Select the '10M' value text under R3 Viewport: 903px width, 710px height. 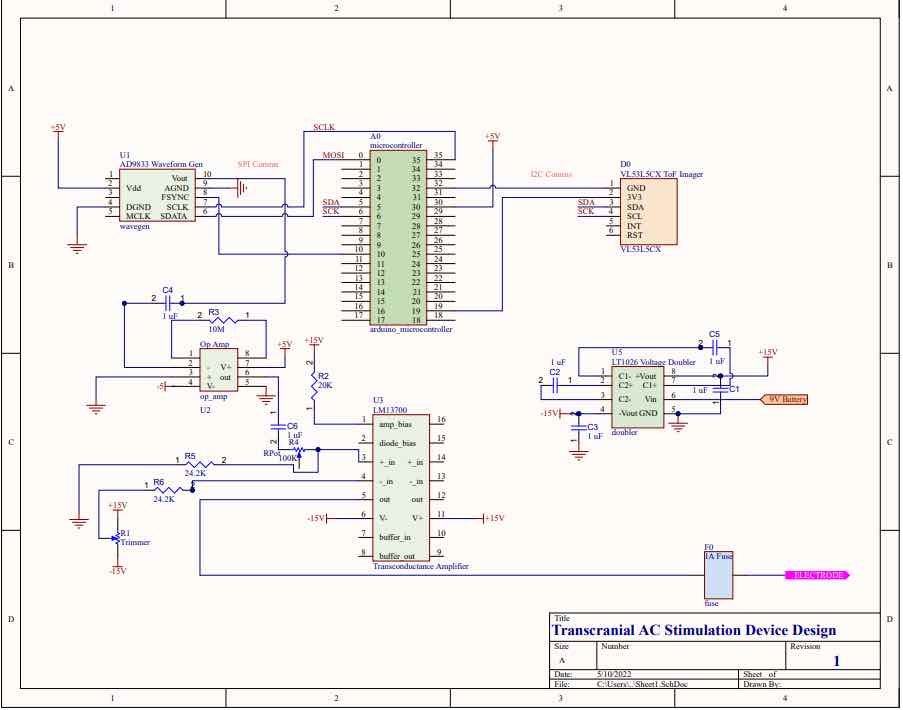(216, 329)
